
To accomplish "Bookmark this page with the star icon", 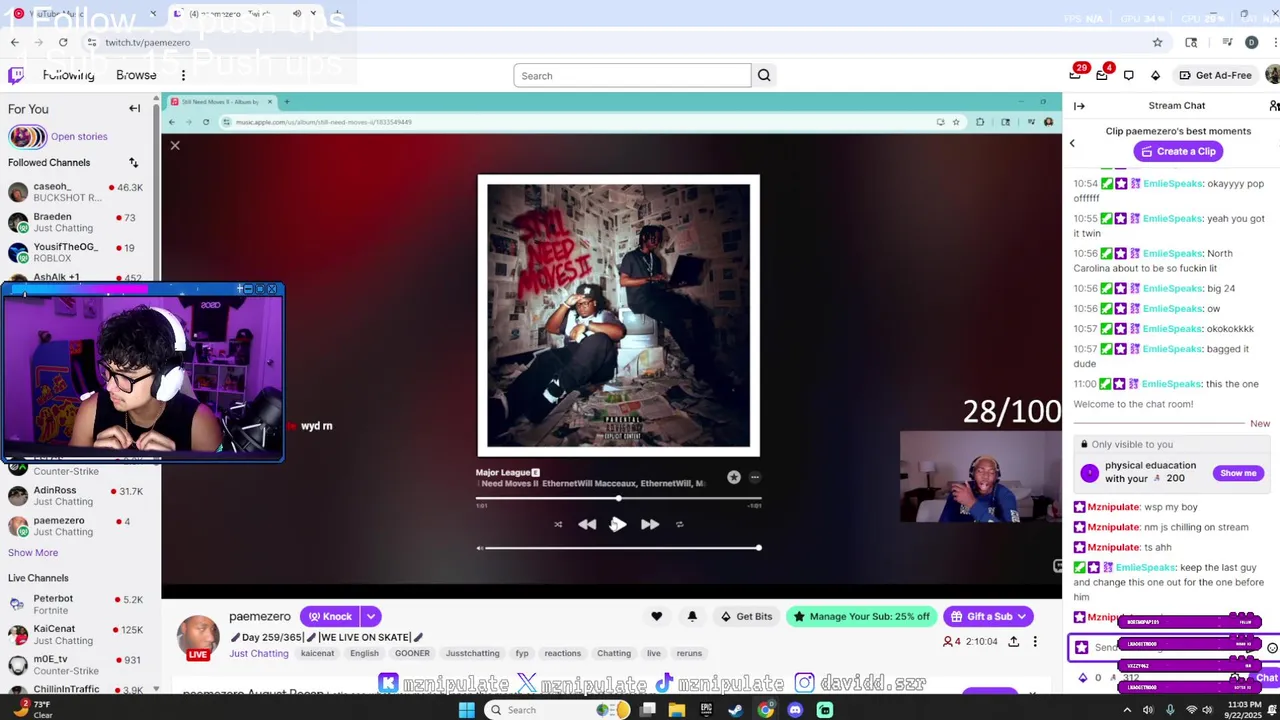I will (1157, 42).
